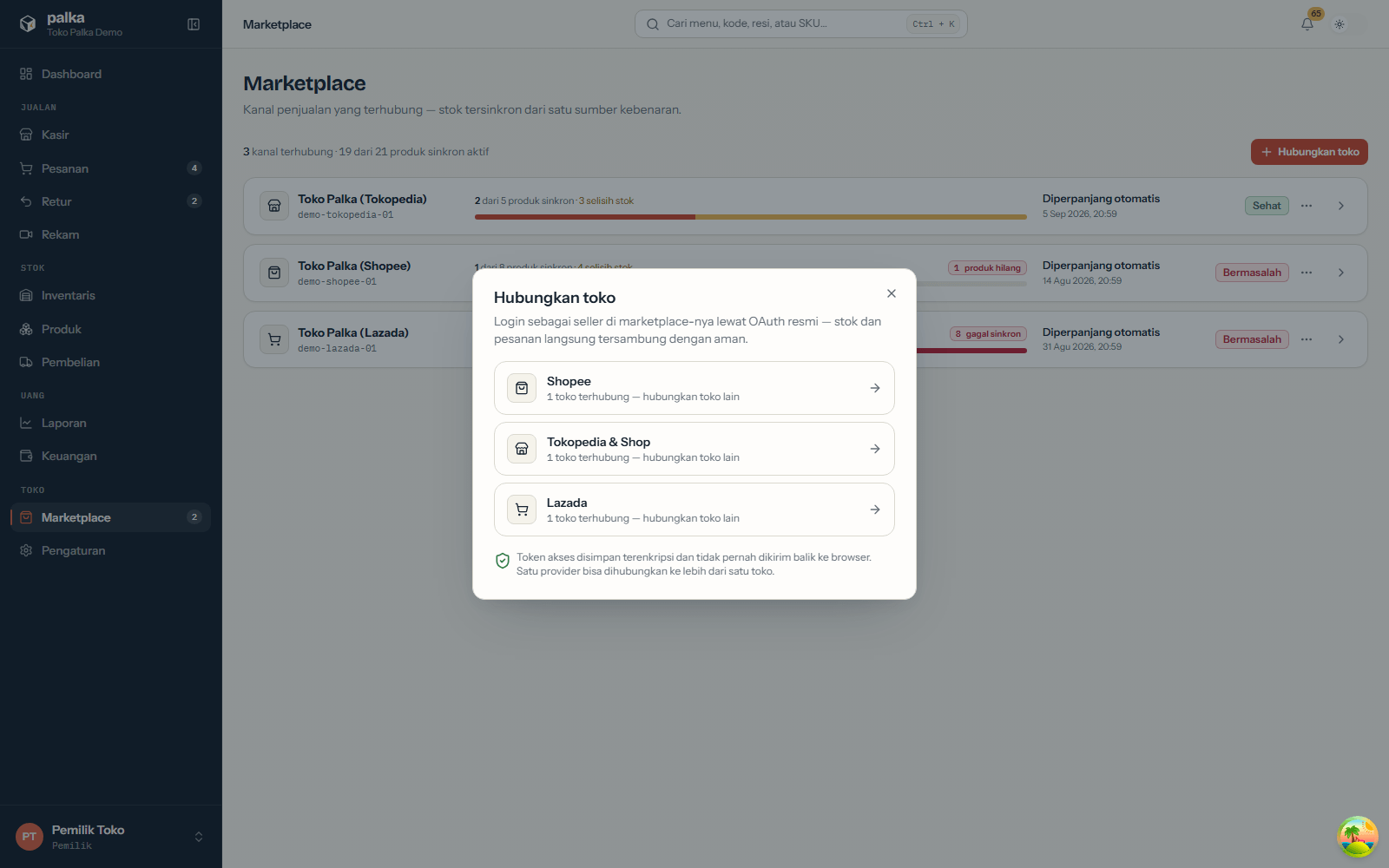Image resolution: width=1389 pixels, height=868 pixels.
Task: Click arrow on the Shopee dialog row
Action: (x=875, y=388)
